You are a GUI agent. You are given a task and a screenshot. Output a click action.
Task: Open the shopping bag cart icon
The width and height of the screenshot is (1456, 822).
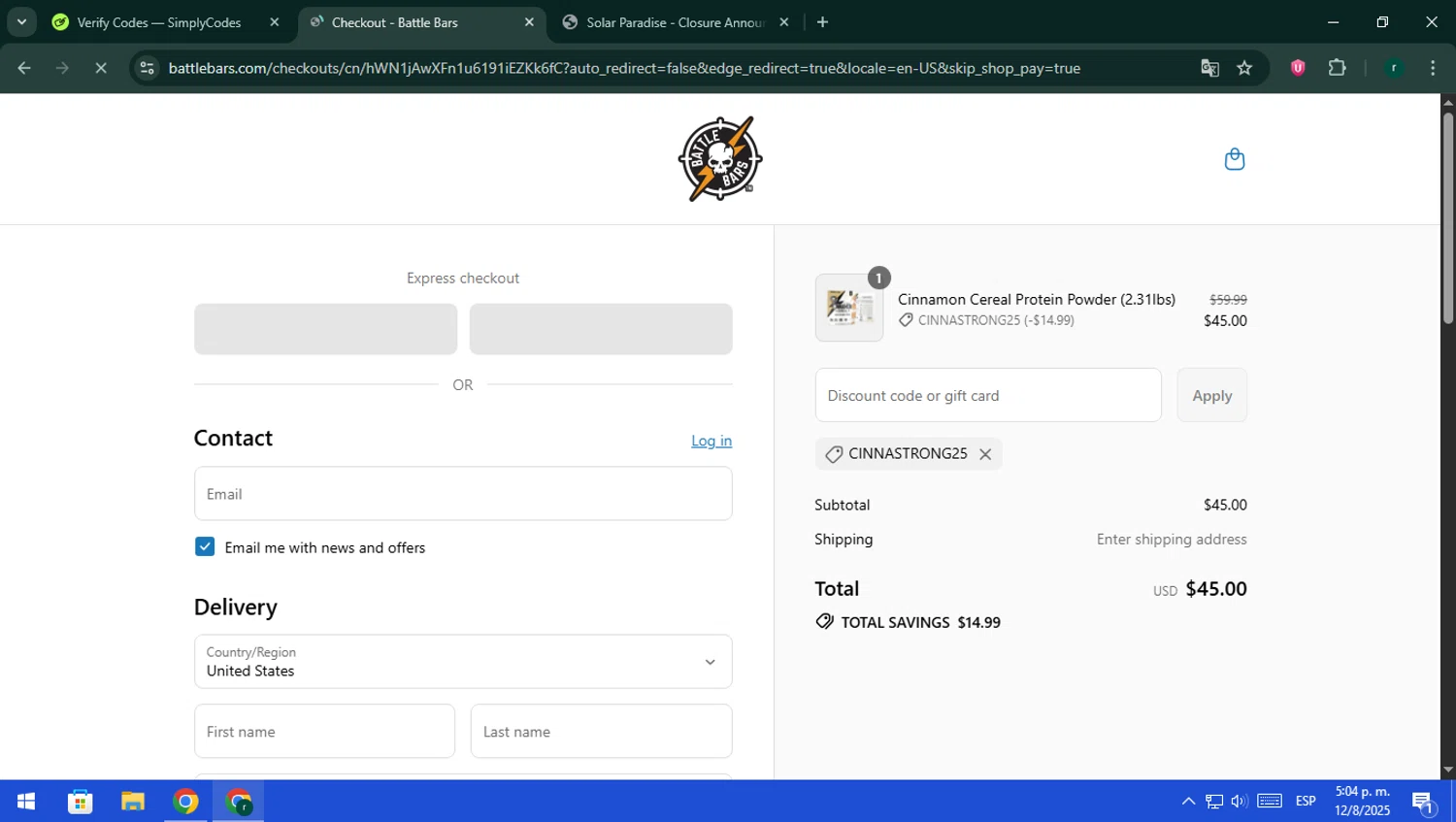1234,159
